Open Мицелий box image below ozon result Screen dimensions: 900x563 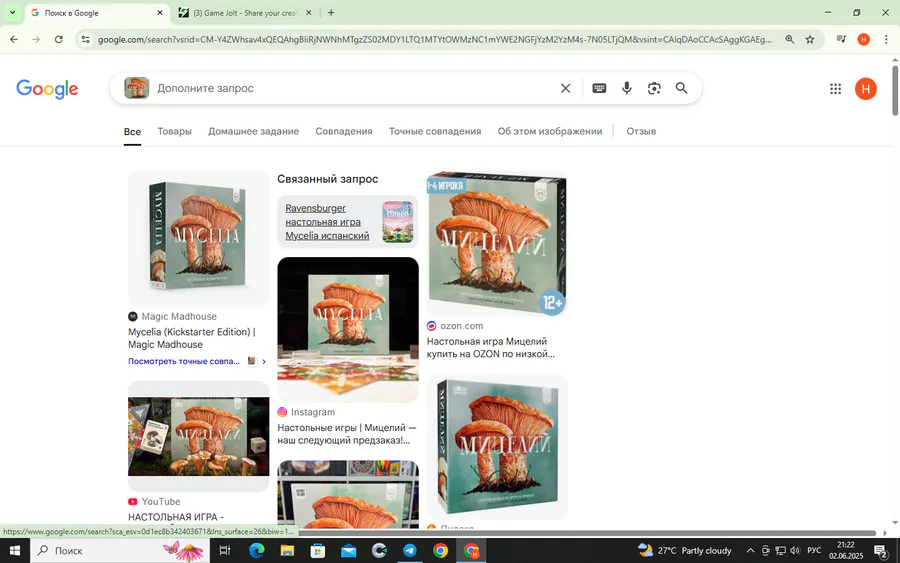[x=497, y=447]
